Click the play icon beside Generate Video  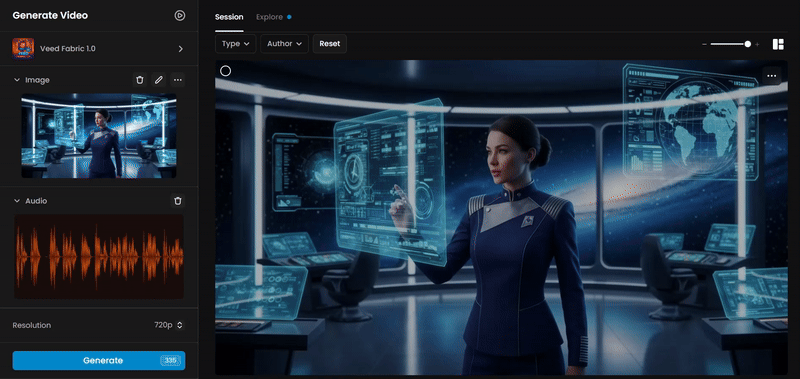180,15
